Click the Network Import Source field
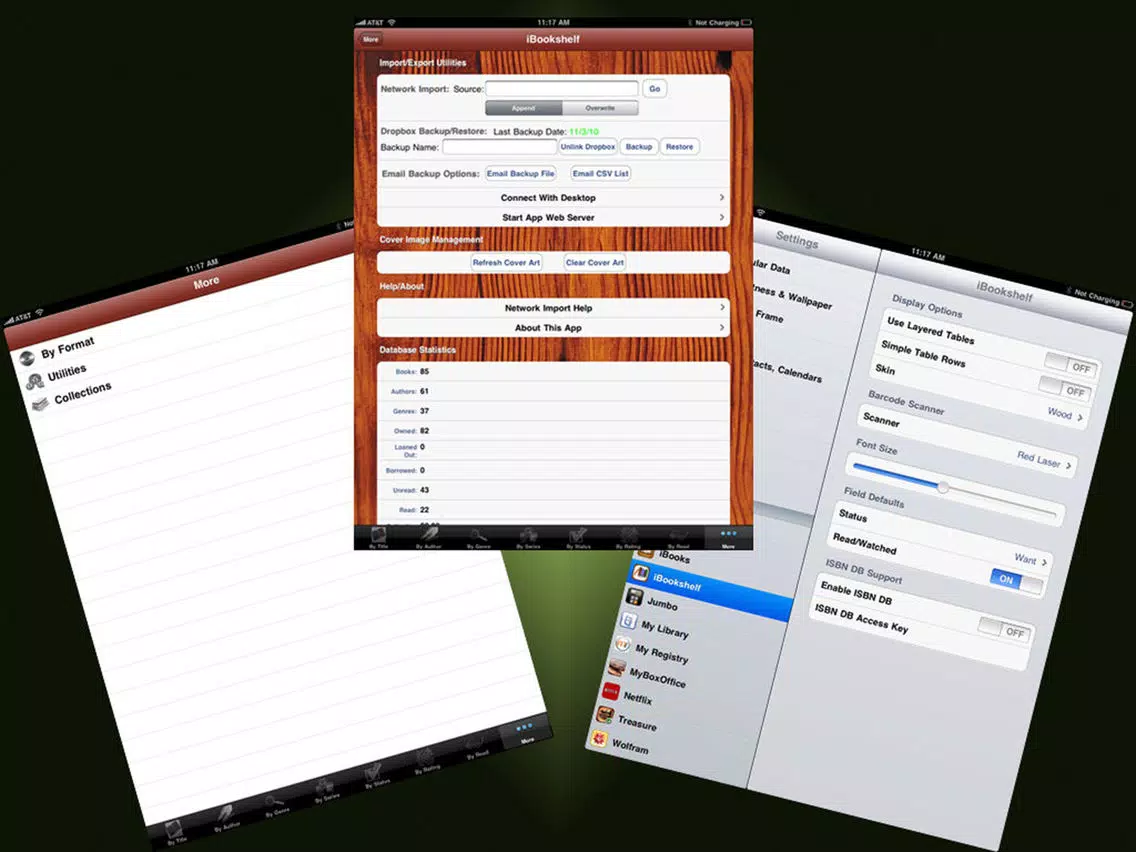 pos(562,88)
